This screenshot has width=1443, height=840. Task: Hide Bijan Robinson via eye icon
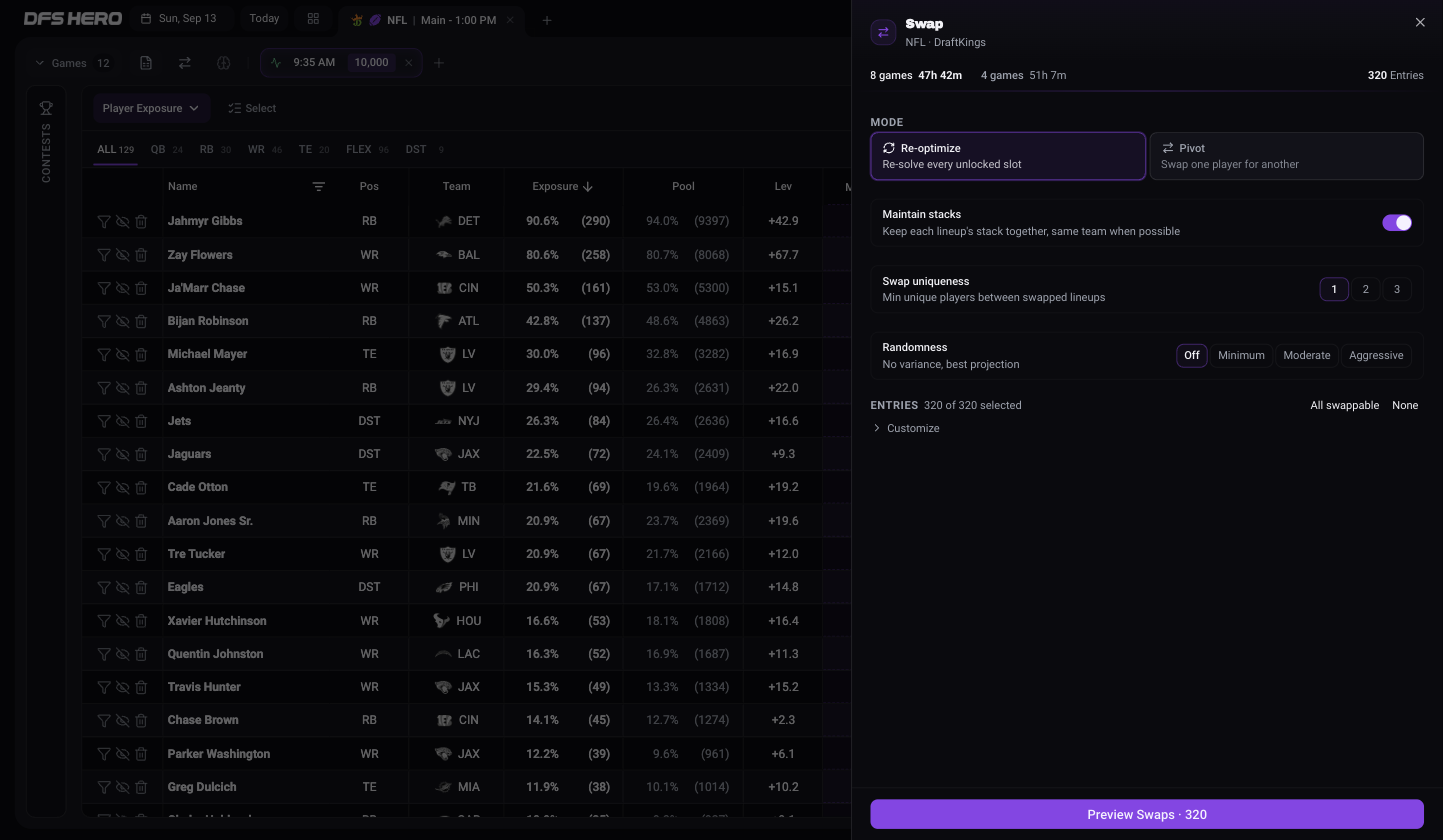point(123,321)
